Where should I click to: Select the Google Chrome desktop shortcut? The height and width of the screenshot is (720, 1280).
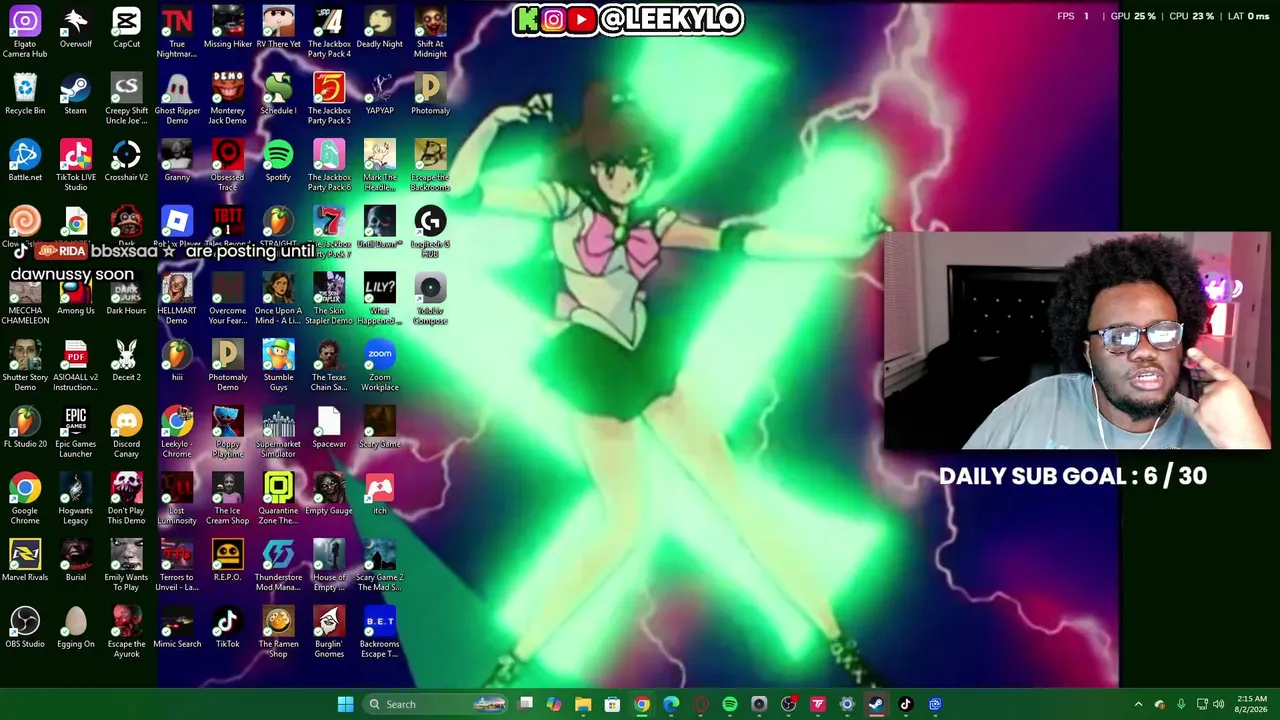[25, 499]
